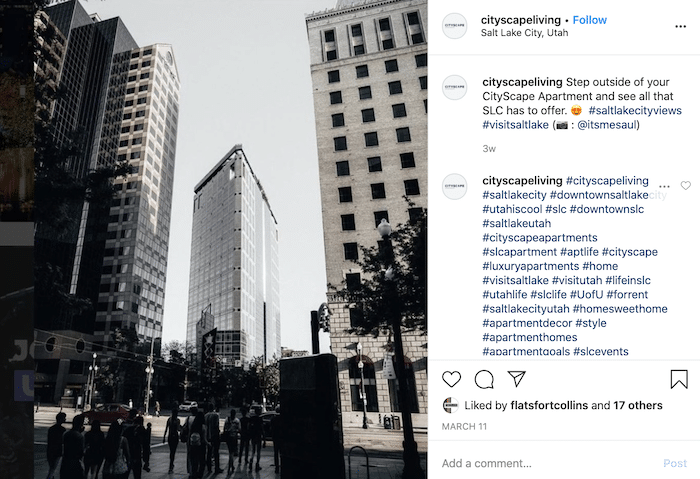Like the post with the heart icon
This screenshot has width=700, height=479.
pos(451,379)
